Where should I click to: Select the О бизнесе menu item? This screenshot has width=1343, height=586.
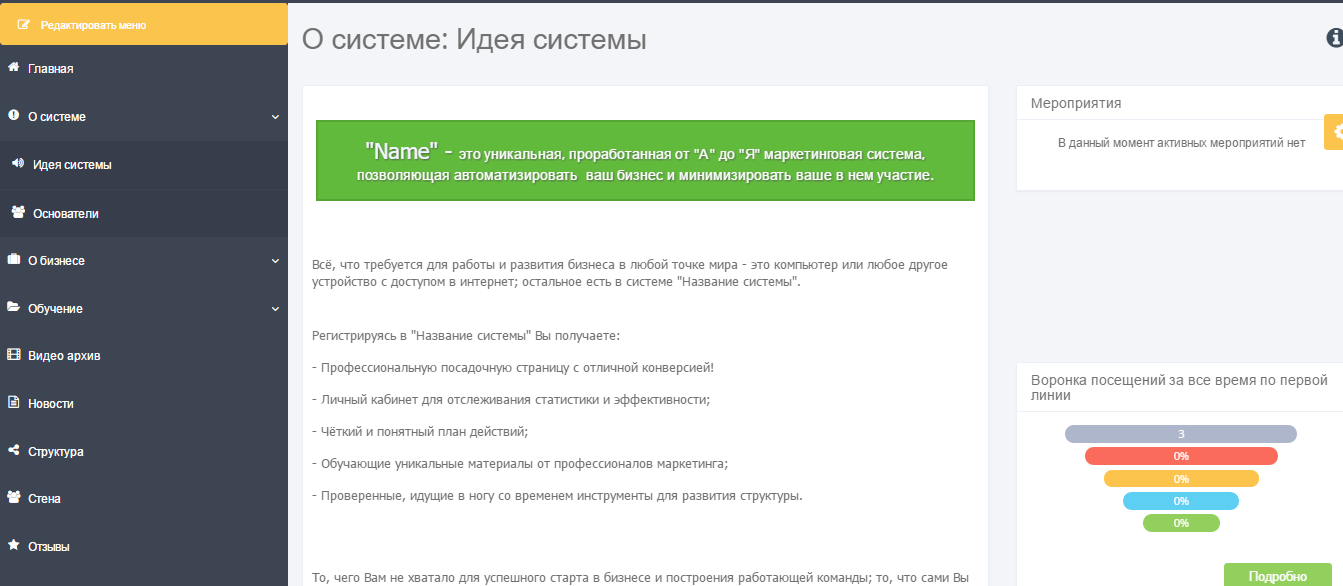coord(144,261)
